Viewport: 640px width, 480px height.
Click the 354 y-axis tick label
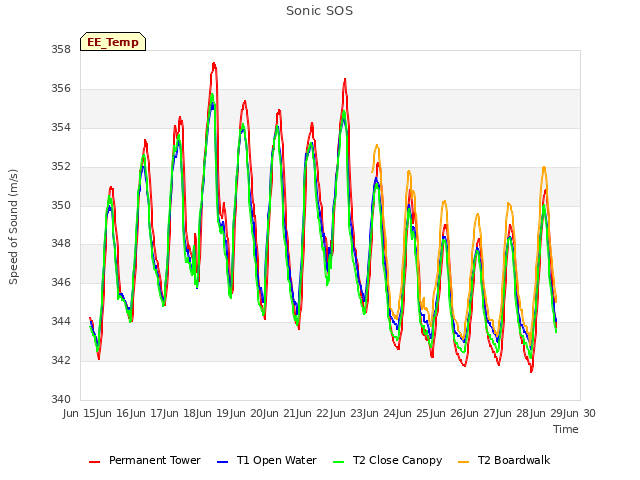61,128
